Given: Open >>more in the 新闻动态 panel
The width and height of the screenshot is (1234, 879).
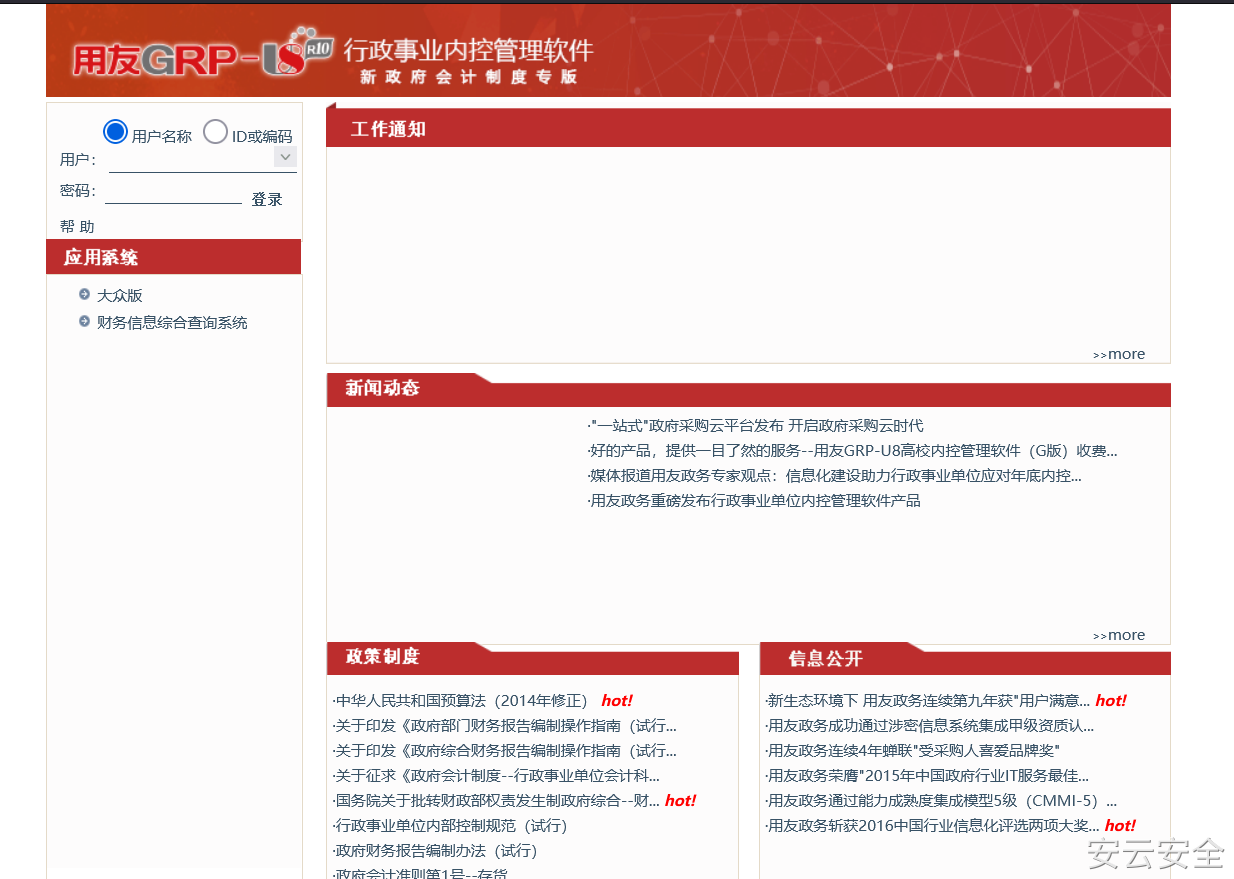Looking at the screenshot, I should tap(1119, 635).
